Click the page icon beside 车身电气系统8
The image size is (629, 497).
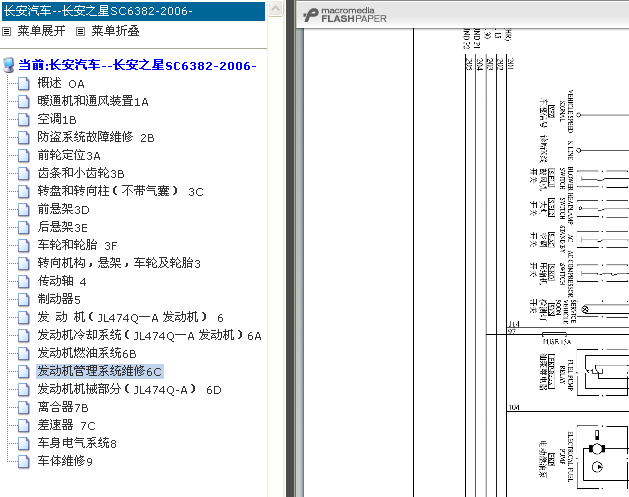(x=24, y=443)
